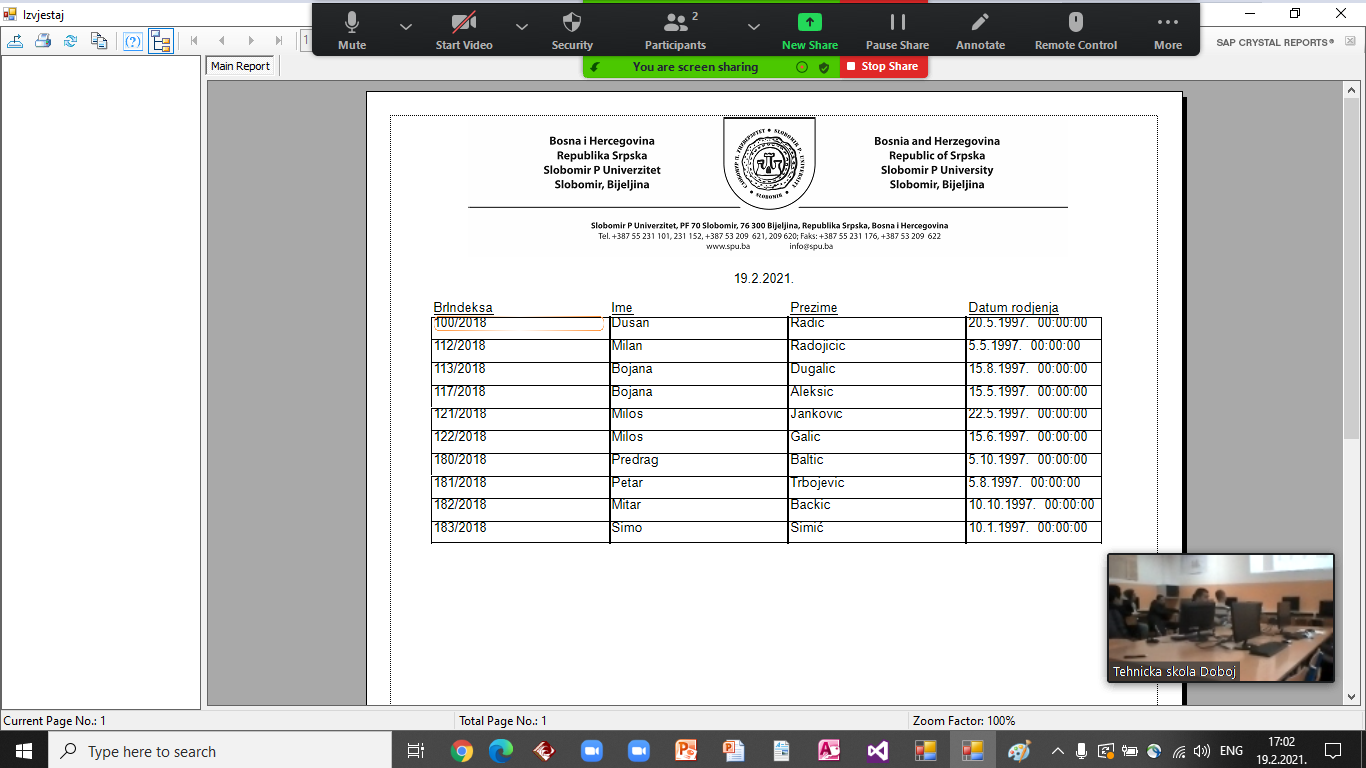Expand the audio options arrow beside Mute
The height and width of the screenshot is (768, 1366).
coord(405,27)
